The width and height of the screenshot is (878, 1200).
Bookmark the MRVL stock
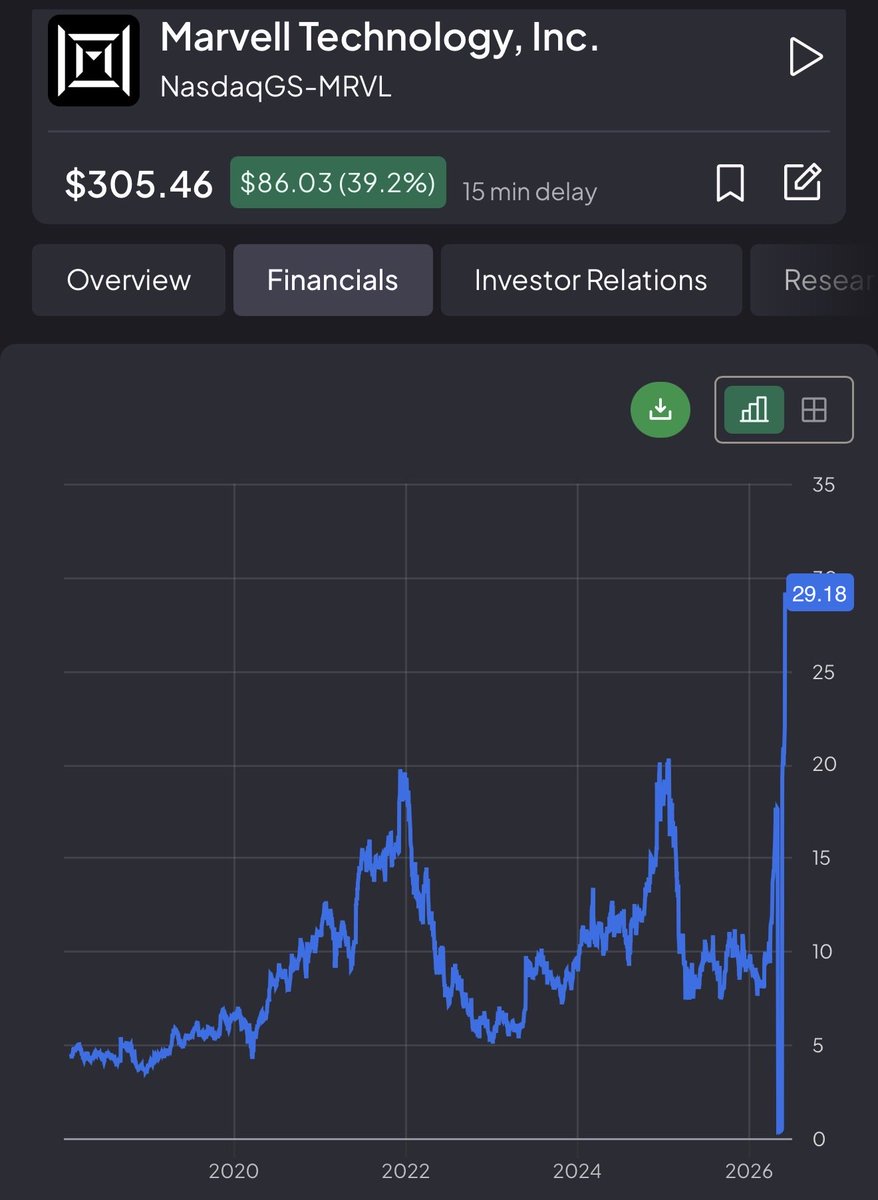[x=730, y=183]
